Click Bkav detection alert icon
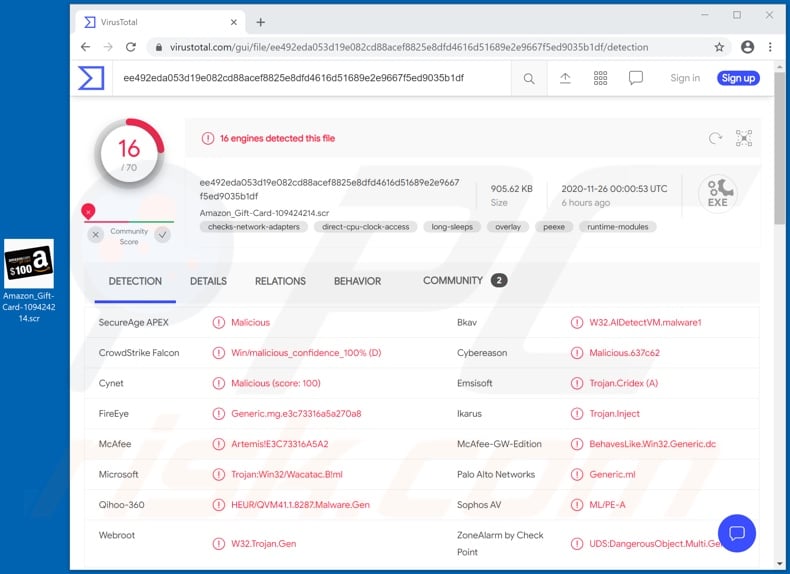 pyautogui.click(x=577, y=323)
